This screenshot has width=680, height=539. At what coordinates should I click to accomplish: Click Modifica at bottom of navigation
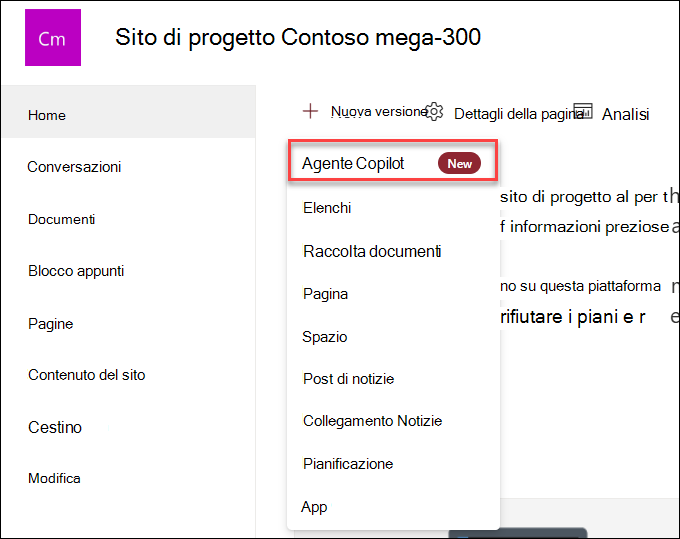tap(54, 478)
